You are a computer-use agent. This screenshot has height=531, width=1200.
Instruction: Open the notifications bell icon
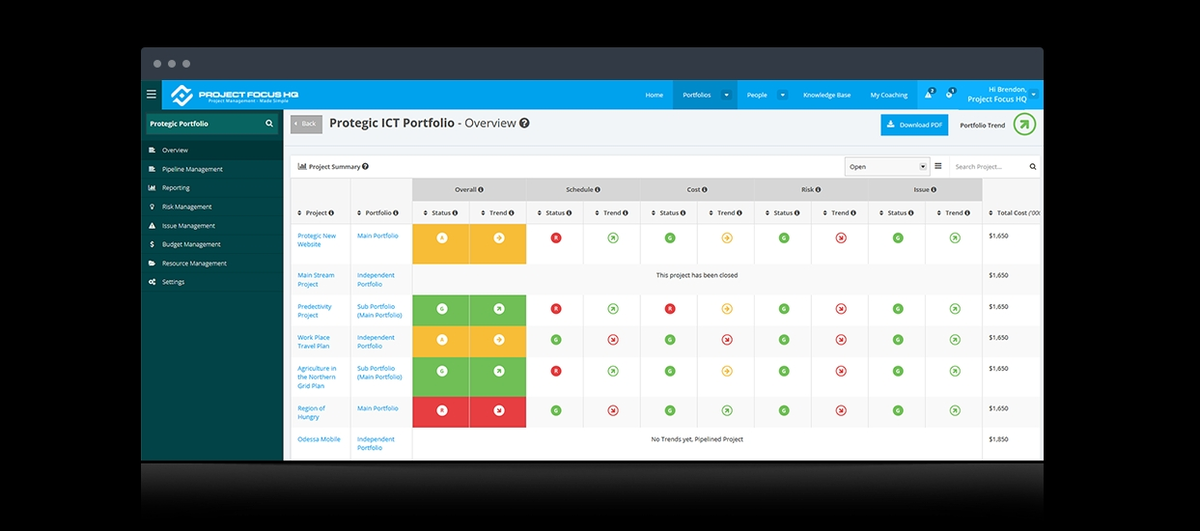tap(928, 95)
